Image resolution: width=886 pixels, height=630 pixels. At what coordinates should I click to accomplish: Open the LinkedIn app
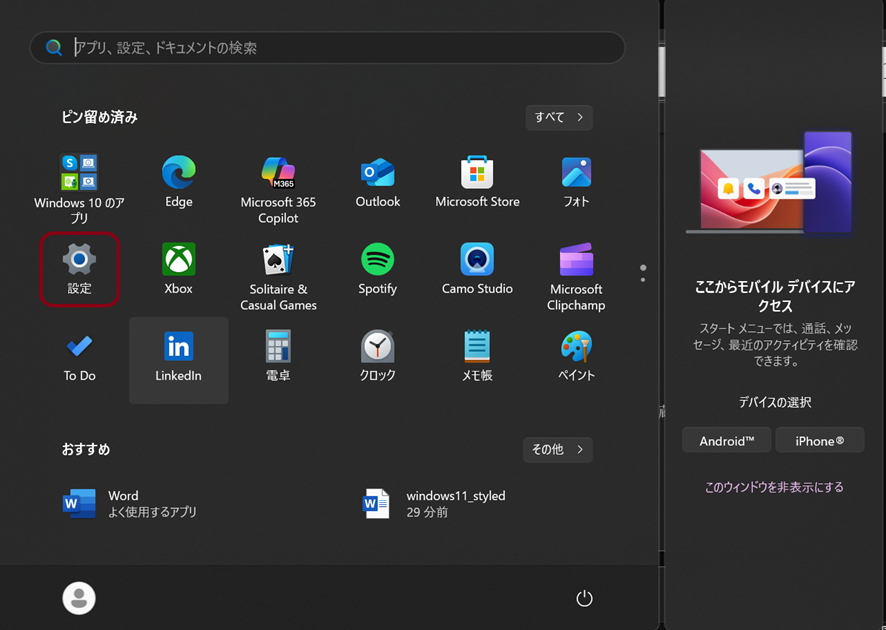(179, 358)
